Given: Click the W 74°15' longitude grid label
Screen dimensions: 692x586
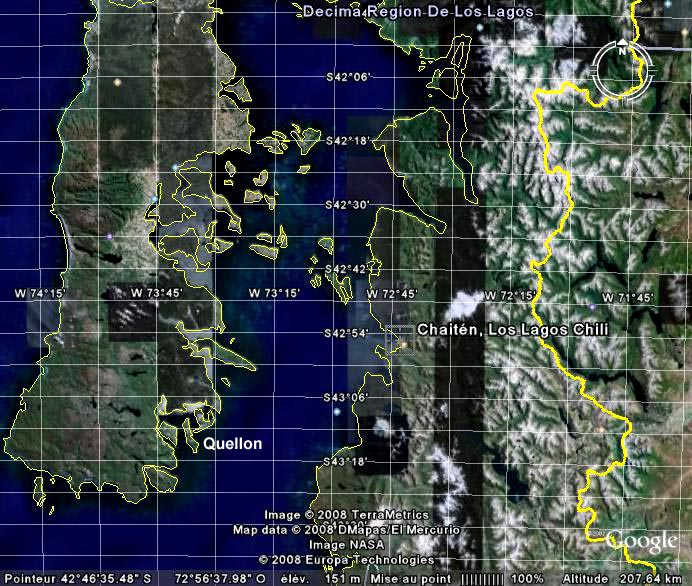Looking at the screenshot, I should pyautogui.click(x=40, y=293).
